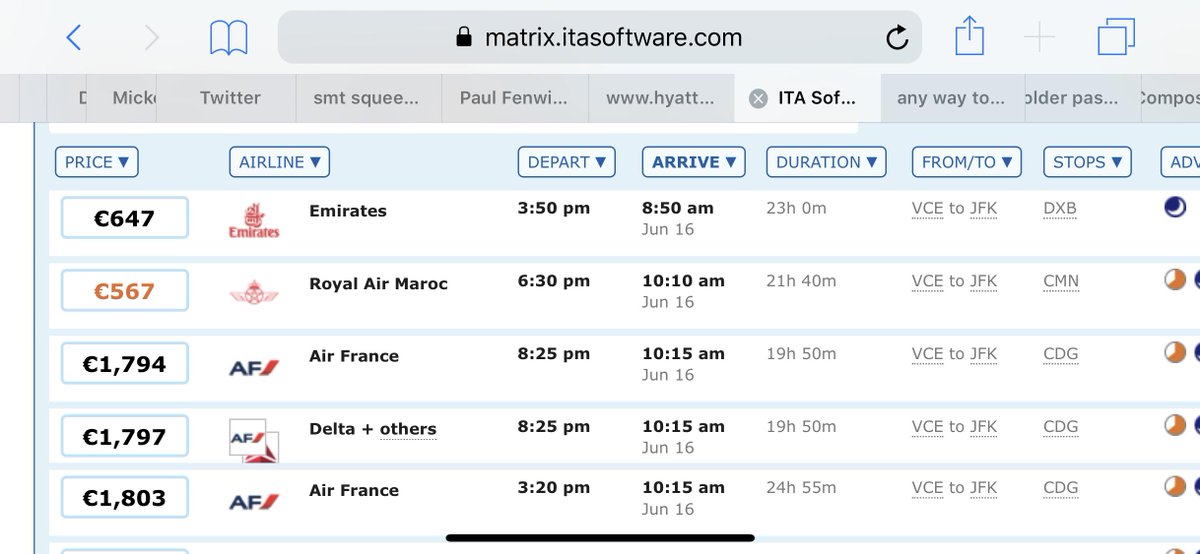Add a new tab with plus icon
The width and height of the screenshot is (1200, 554).
point(1040,38)
